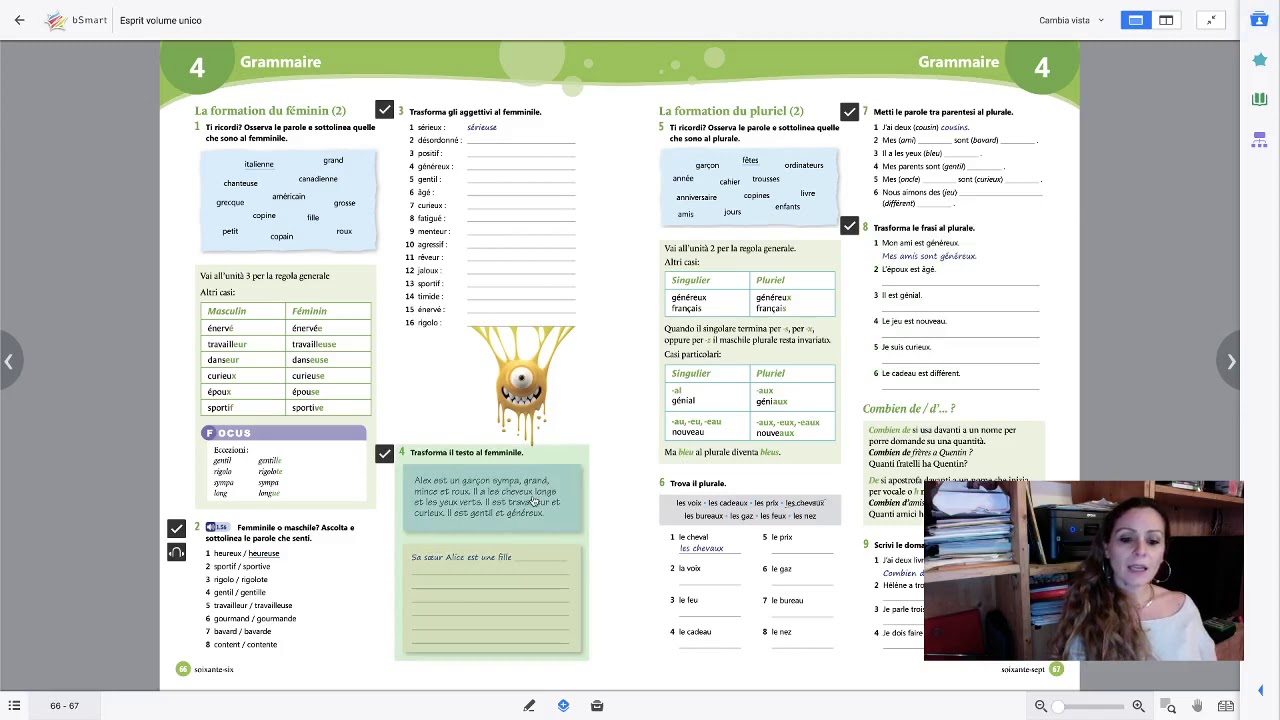
Task: Click the book title Esprit volume unico
Action: pos(160,20)
